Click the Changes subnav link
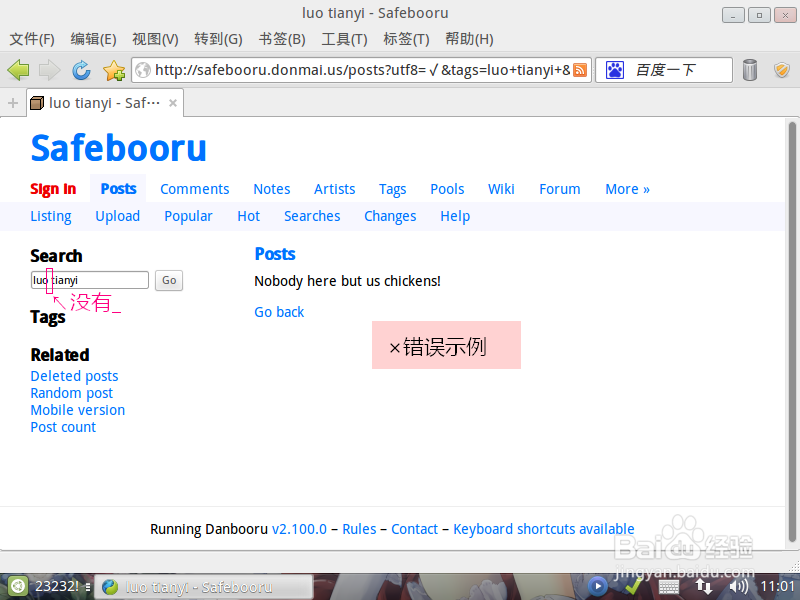 390,216
